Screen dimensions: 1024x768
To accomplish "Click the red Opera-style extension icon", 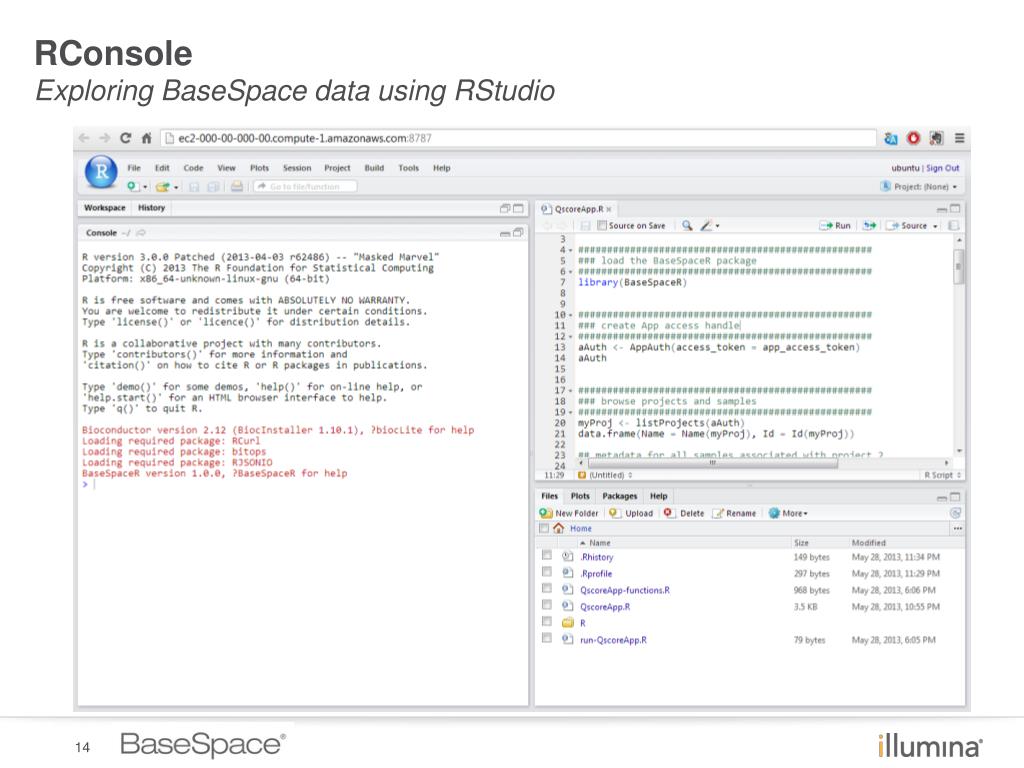I will (913, 138).
